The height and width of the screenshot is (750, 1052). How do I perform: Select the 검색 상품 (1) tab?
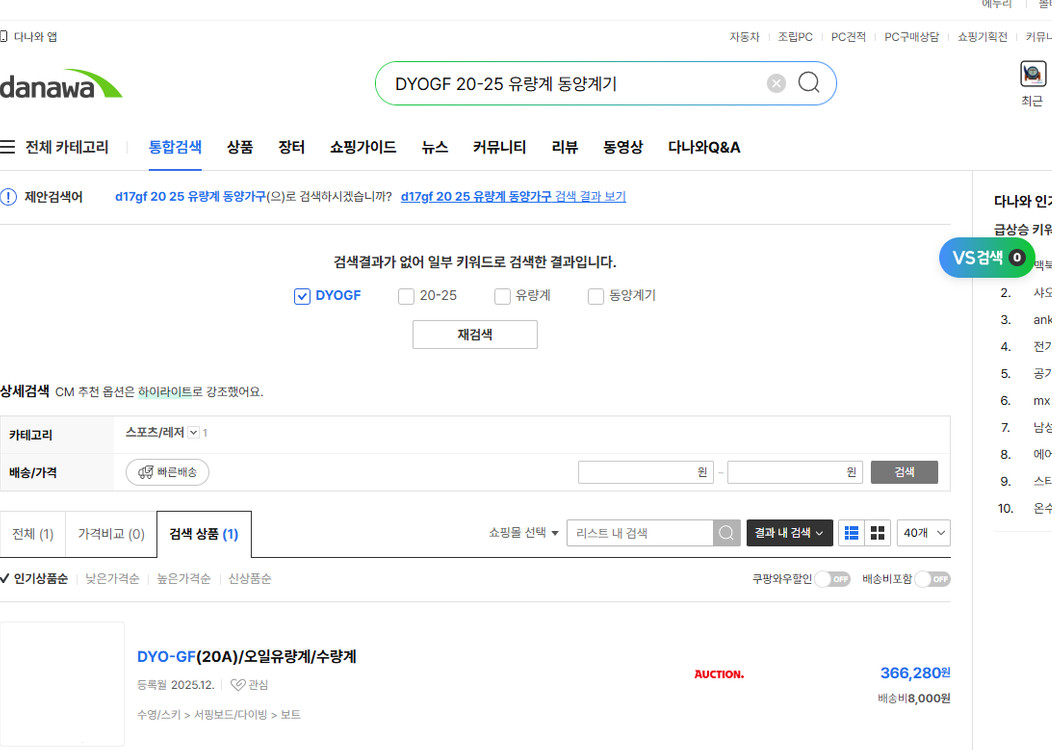click(204, 534)
